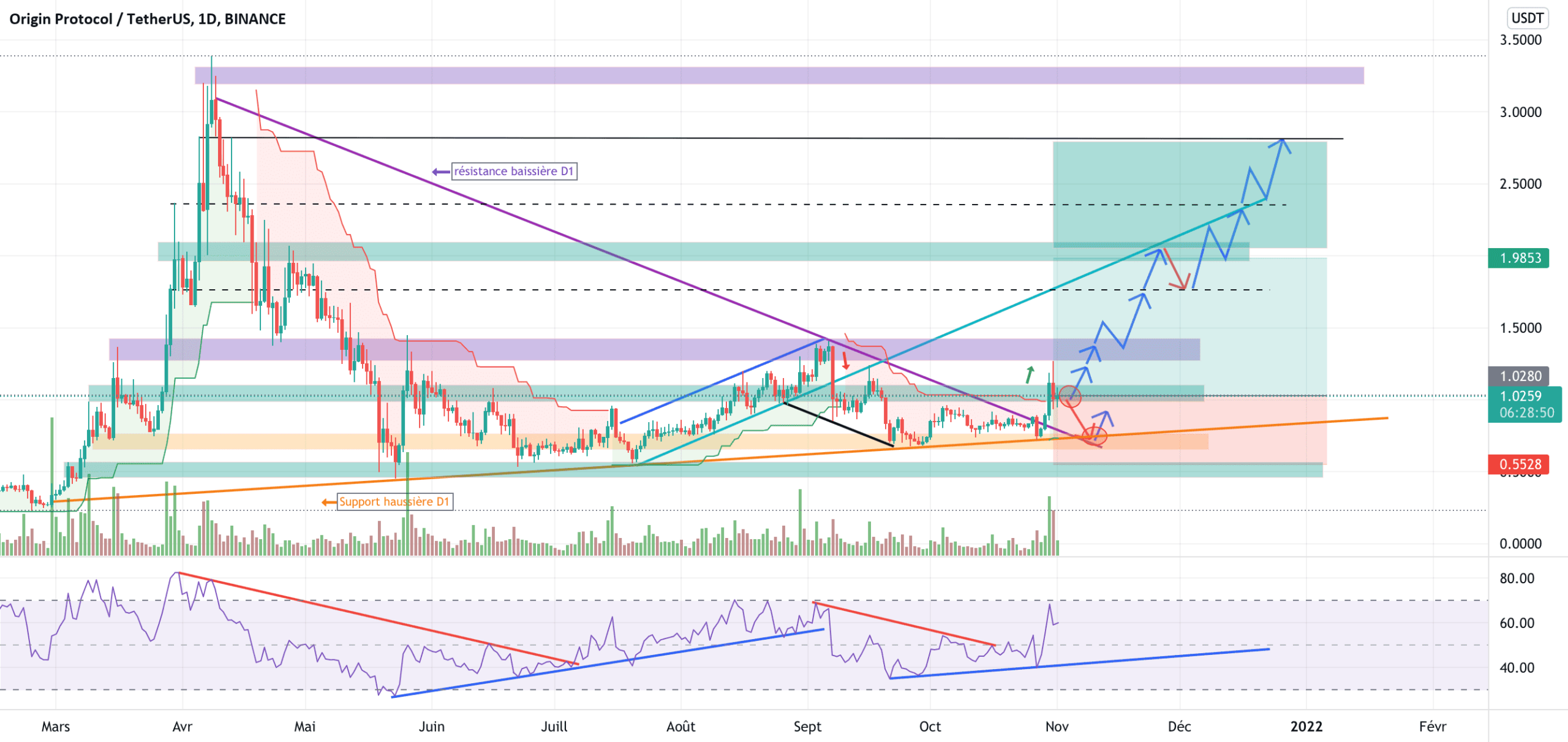Click the Mai label on time axis
The height and width of the screenshot is (742, 1568).
pos(305,727)
